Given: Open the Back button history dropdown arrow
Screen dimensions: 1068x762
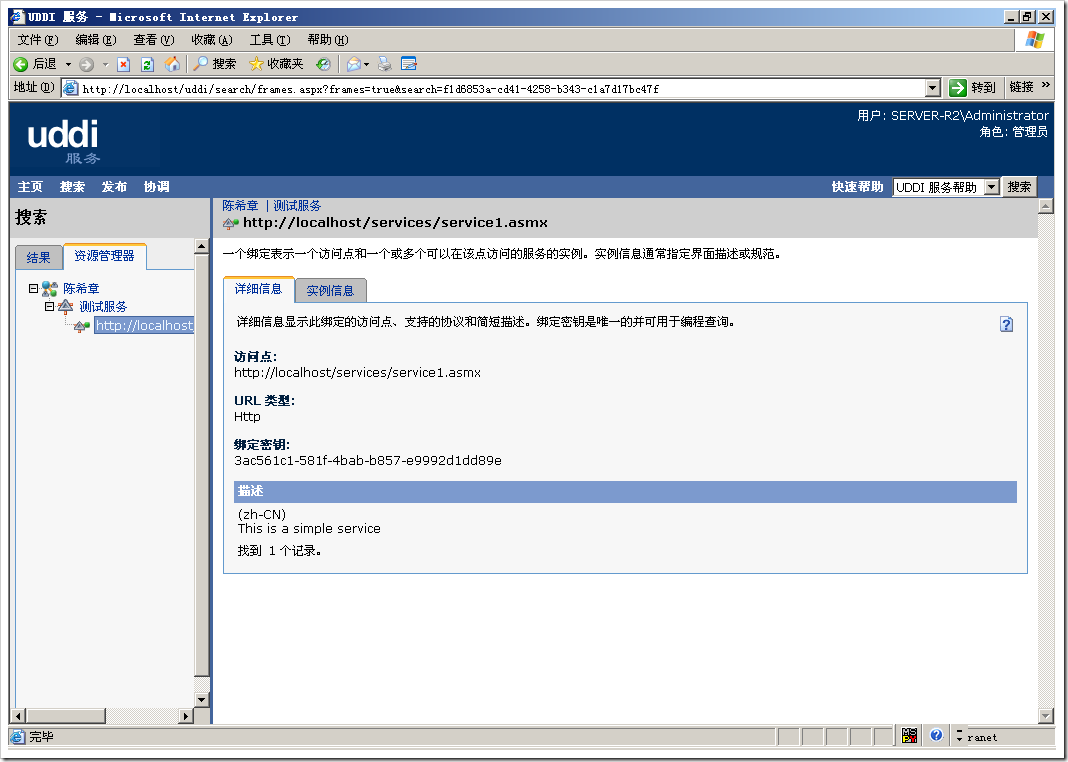Looking at the screenshot, I should click(68, 64).
